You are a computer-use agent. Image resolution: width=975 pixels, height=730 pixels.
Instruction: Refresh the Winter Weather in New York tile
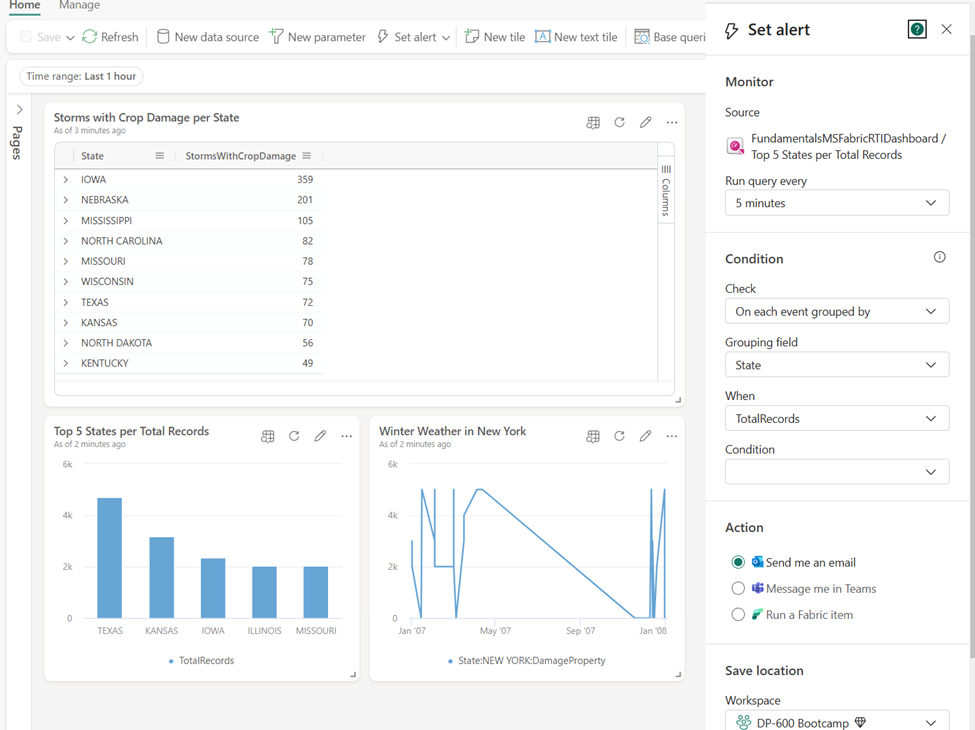pyautogui.click(x=619, y=437)
